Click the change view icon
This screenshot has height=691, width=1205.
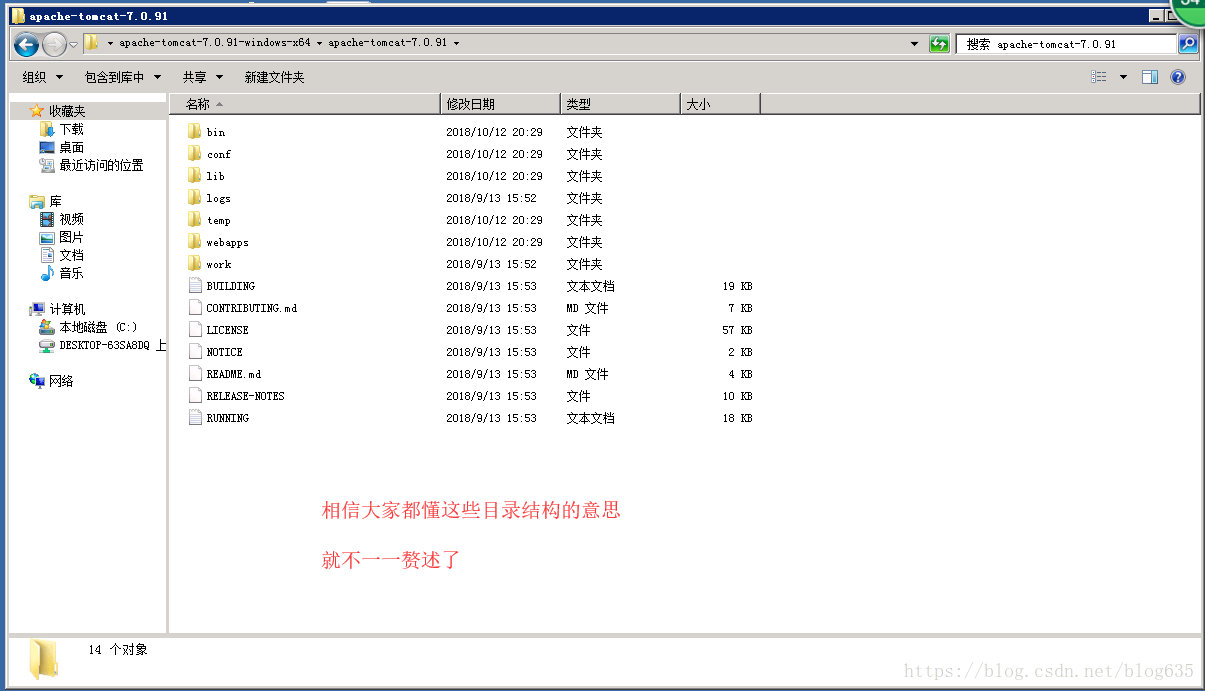point(1100,77)
